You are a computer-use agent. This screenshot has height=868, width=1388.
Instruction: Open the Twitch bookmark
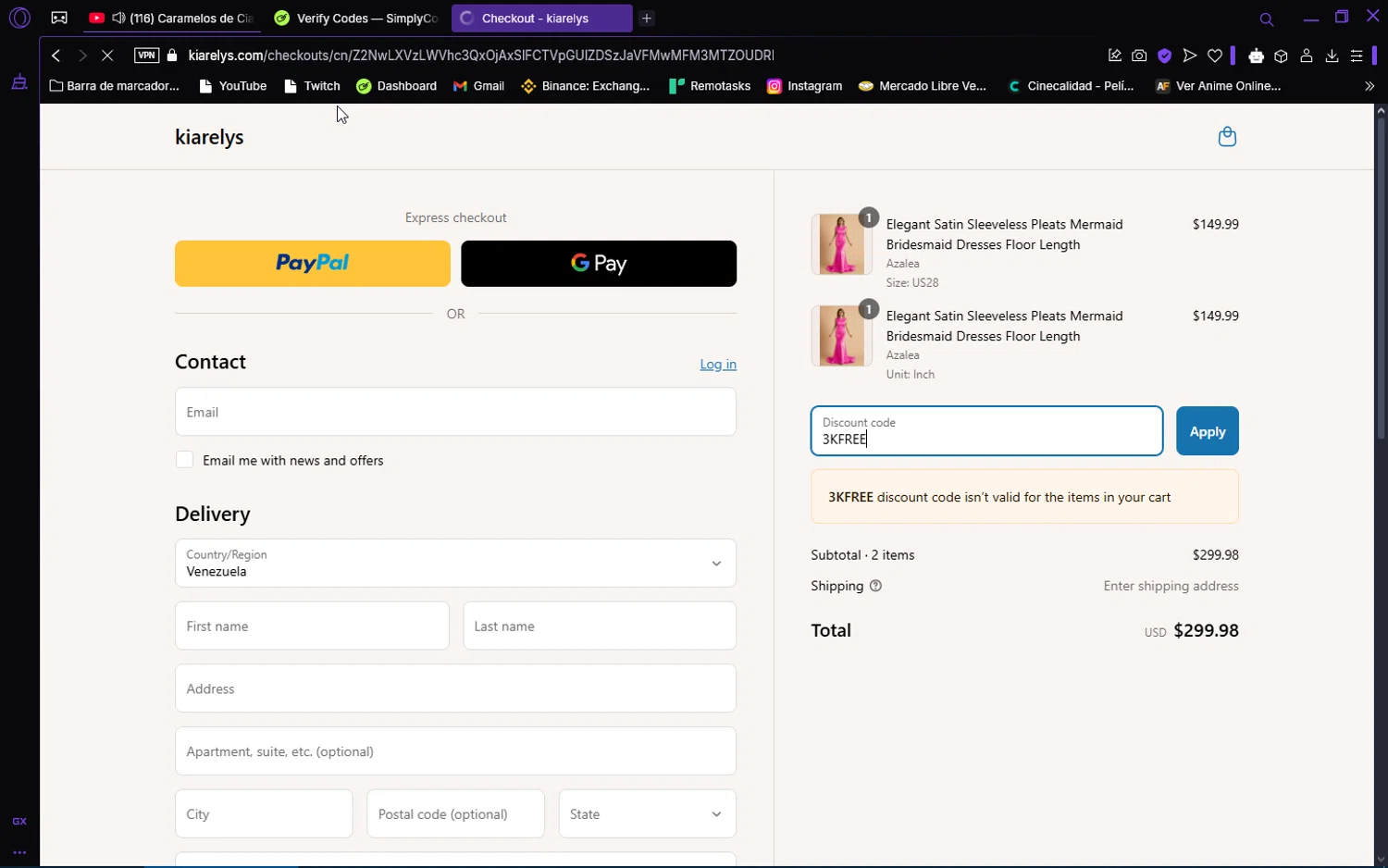[313, 86]
